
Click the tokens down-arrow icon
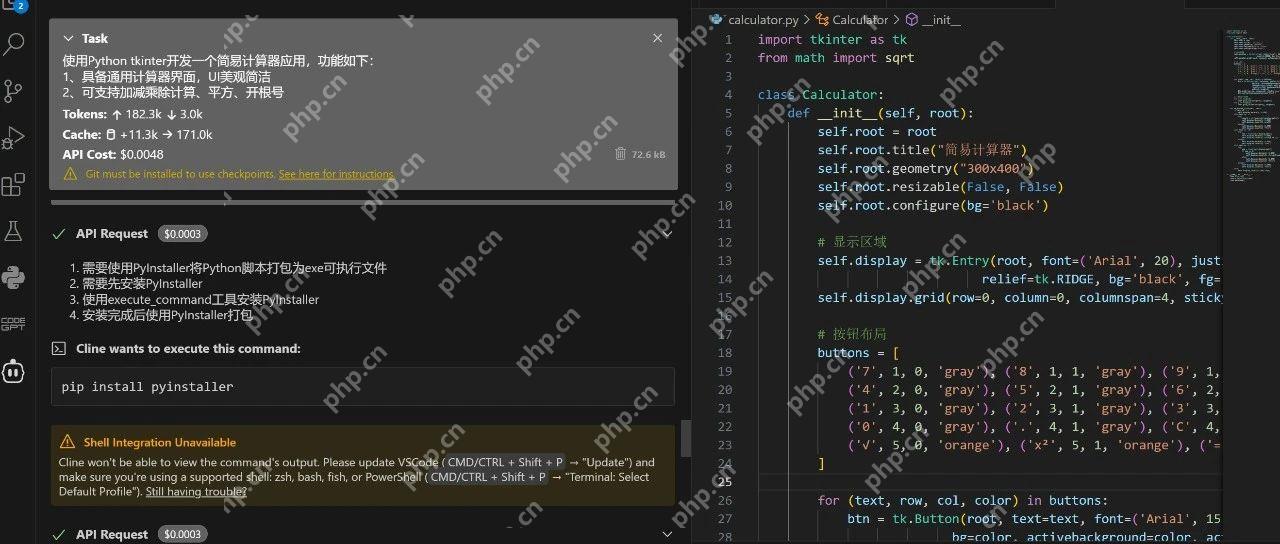click(x=171, y=115)
